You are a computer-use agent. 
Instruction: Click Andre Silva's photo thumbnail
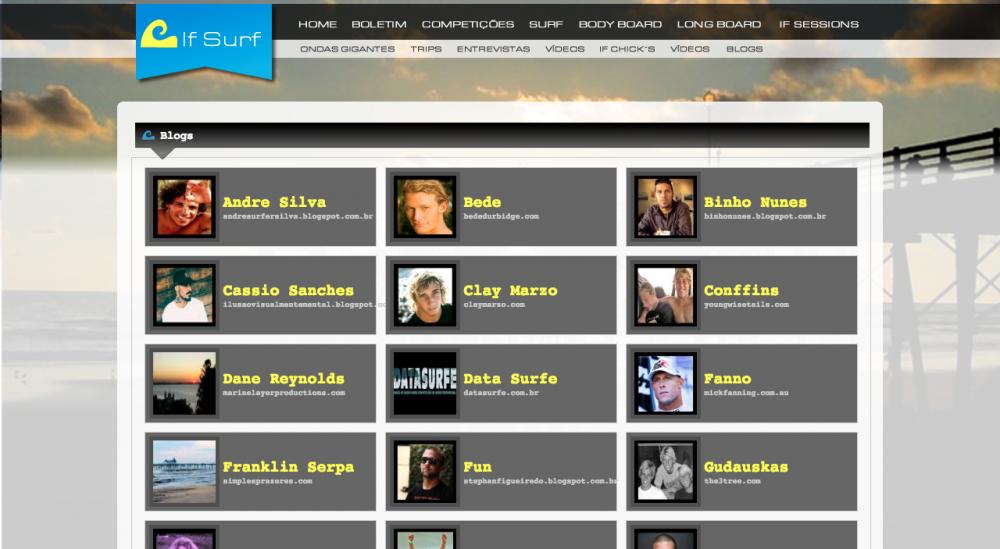coord(184,207)
